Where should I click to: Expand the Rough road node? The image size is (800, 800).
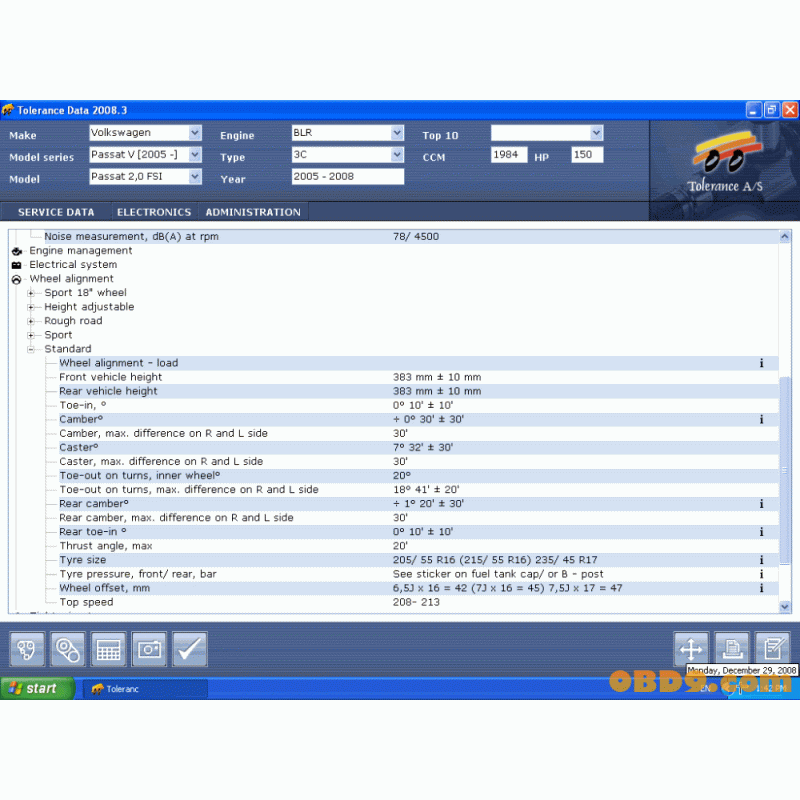pyautogui.click(x=31, y=321)
